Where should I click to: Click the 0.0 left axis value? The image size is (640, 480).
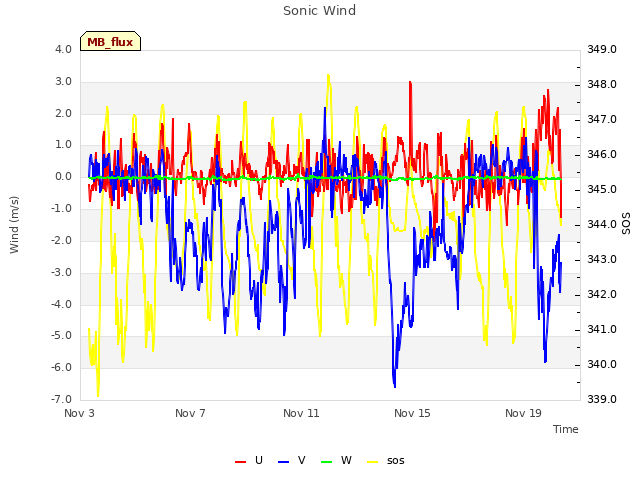[63, 176]
